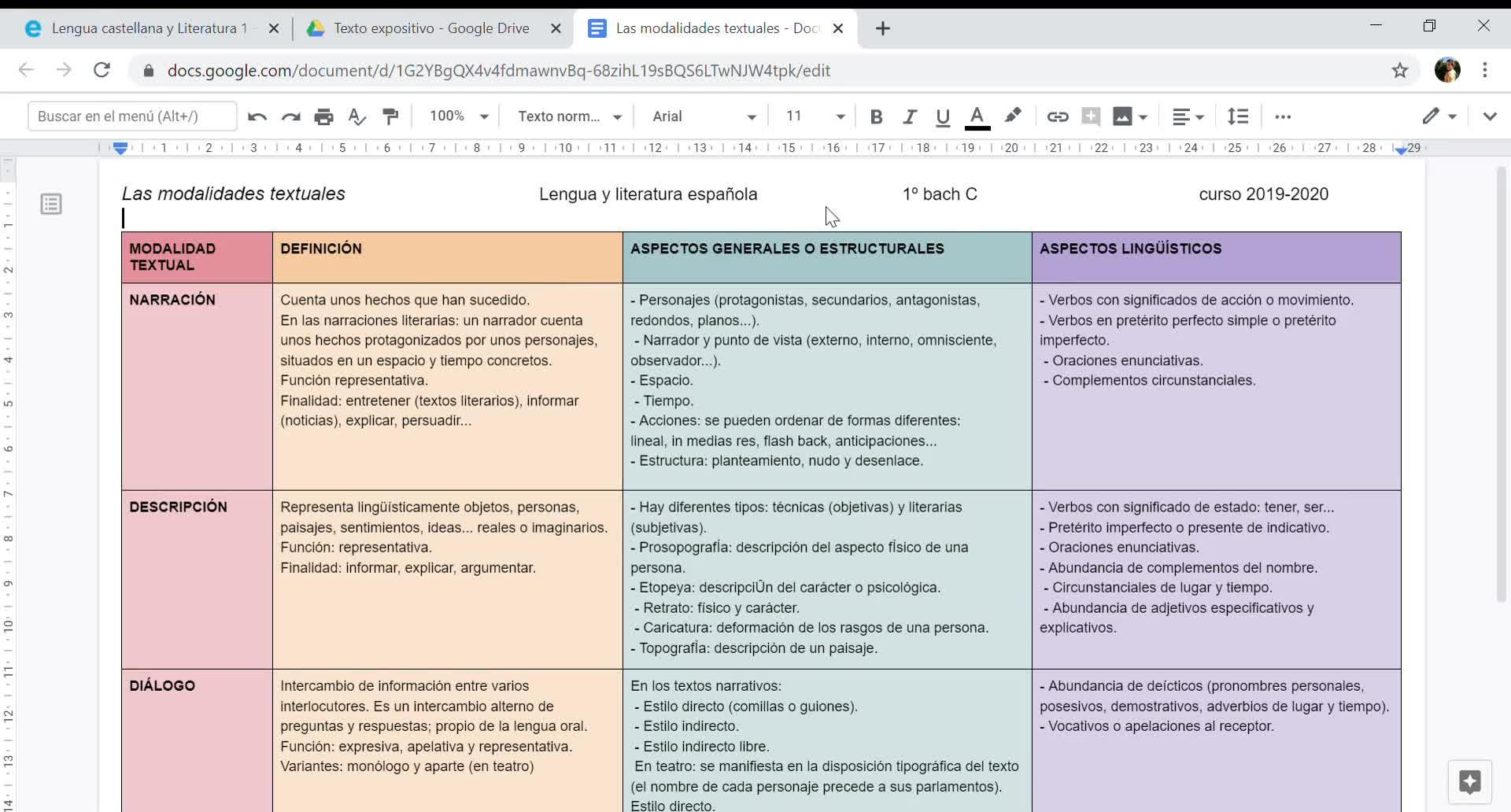Screen dimensions: 1511x812
Task: Open the Texto normal style dropdown
Action: click(x=569, y=116)
